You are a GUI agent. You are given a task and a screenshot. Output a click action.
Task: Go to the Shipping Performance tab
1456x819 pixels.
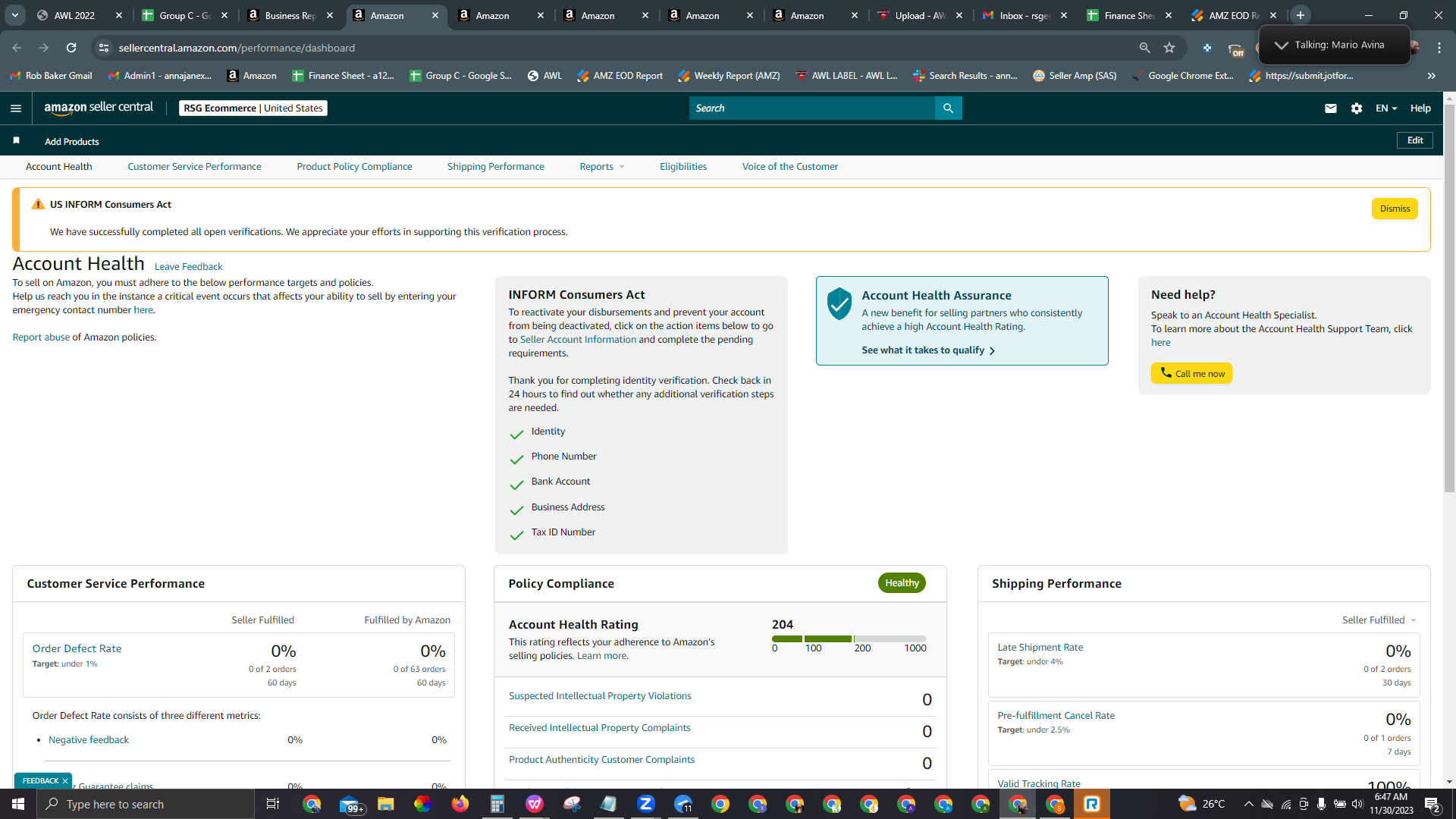click(x=496, y=167)
